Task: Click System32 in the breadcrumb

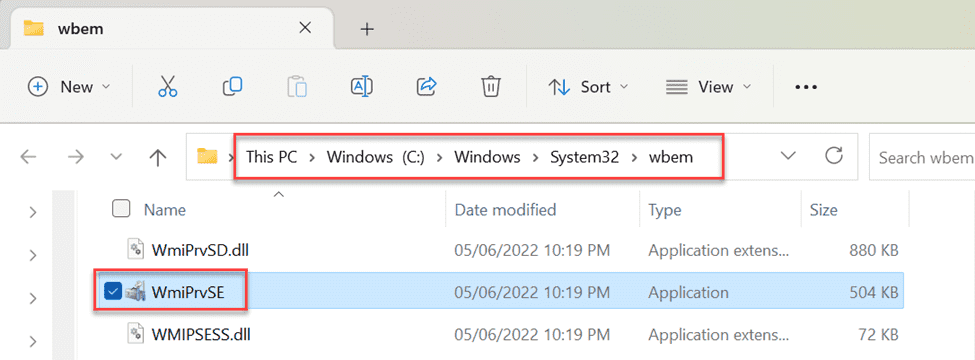Action: 584,157
